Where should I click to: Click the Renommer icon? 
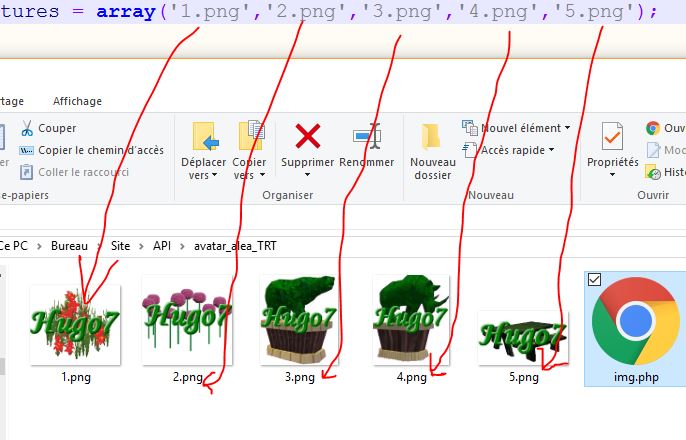(x=366, y=136)
